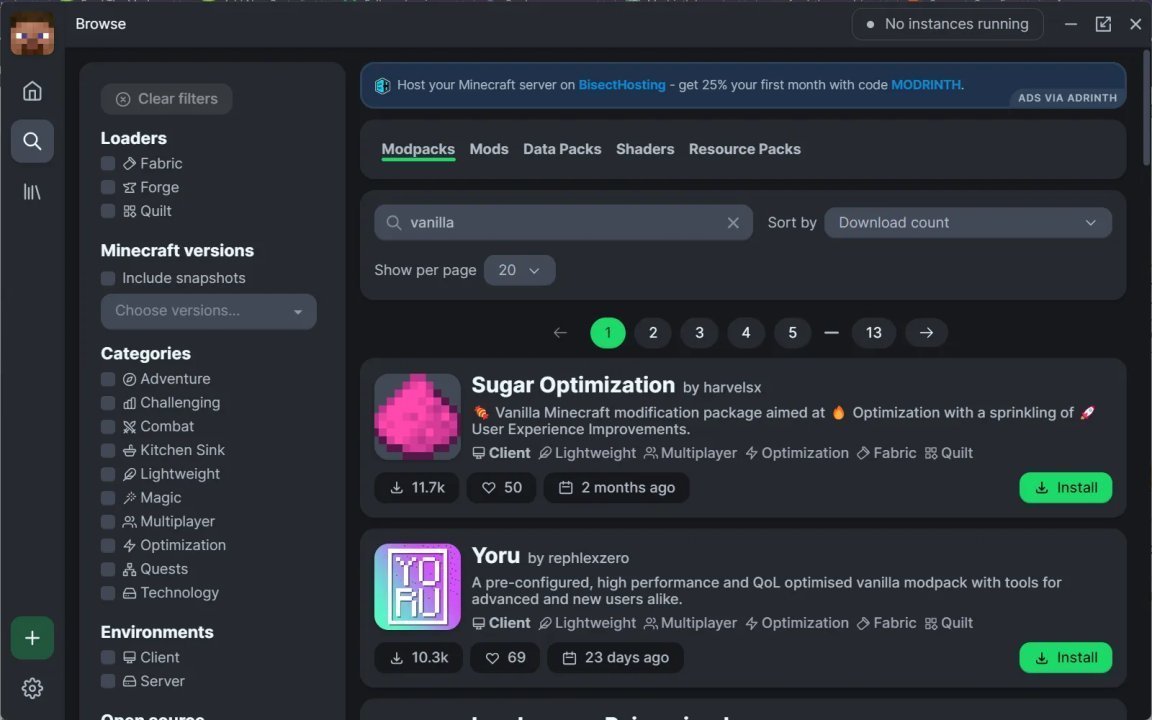Click the green plus create instance button

32,638
